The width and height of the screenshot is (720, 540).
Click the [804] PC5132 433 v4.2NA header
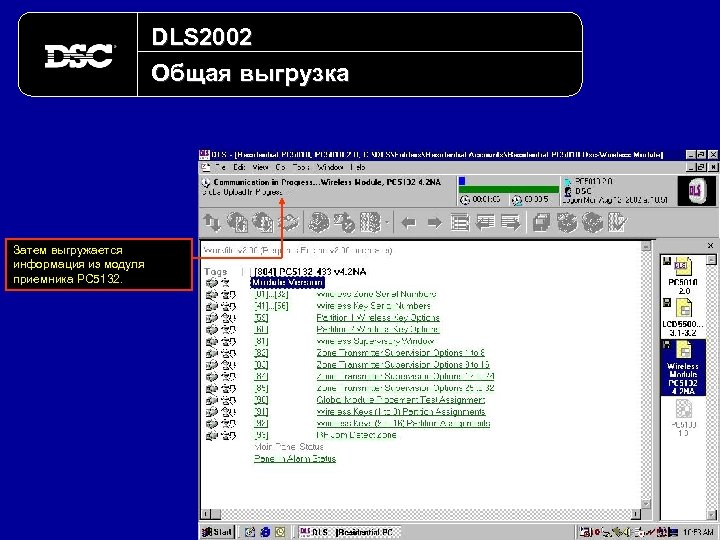(x=310, y=272)
